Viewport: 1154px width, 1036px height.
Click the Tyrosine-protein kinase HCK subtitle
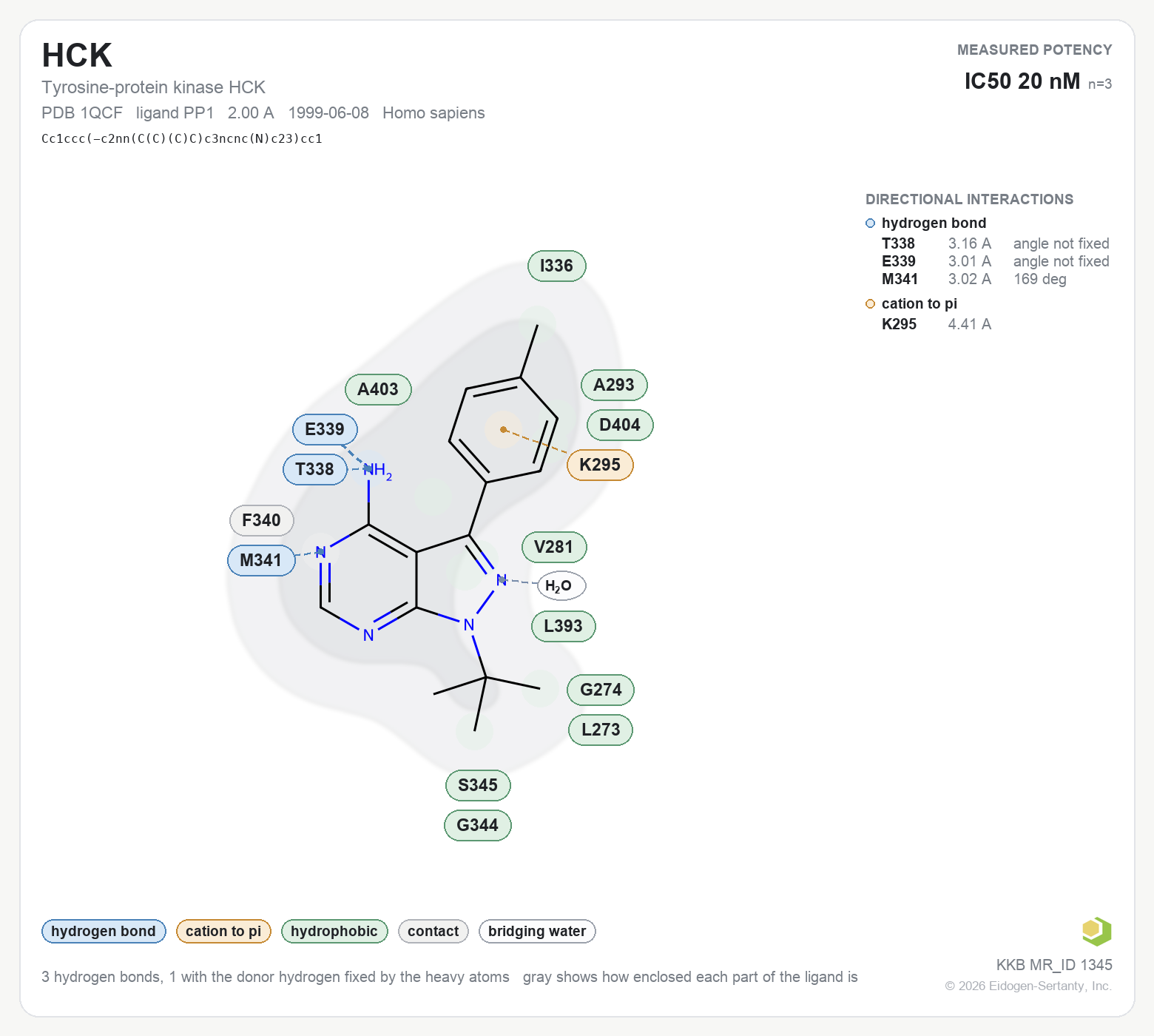click(x=153, y=87)
